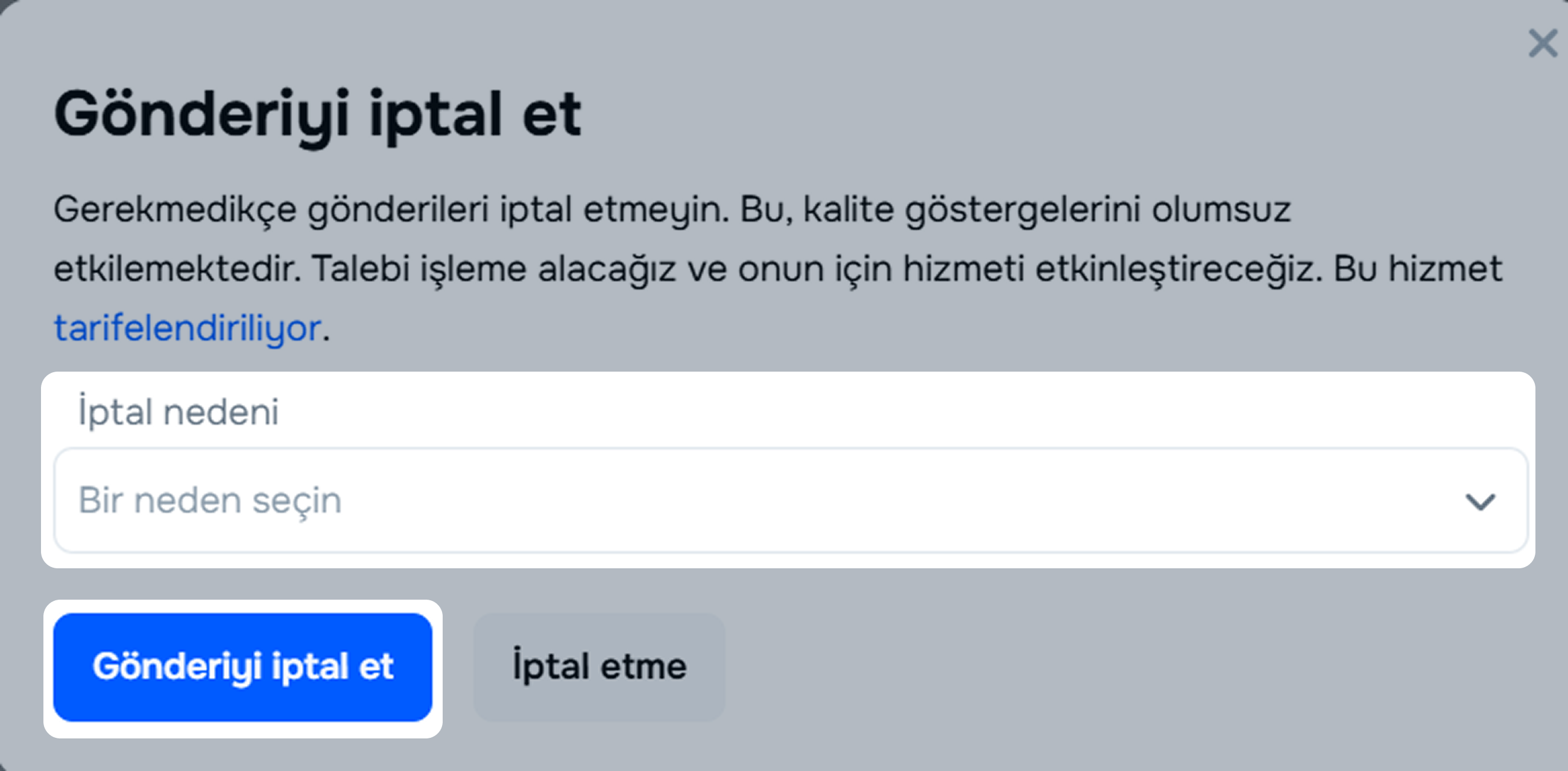Click the text "Bu hizmet" before the tariff link

1418,269
